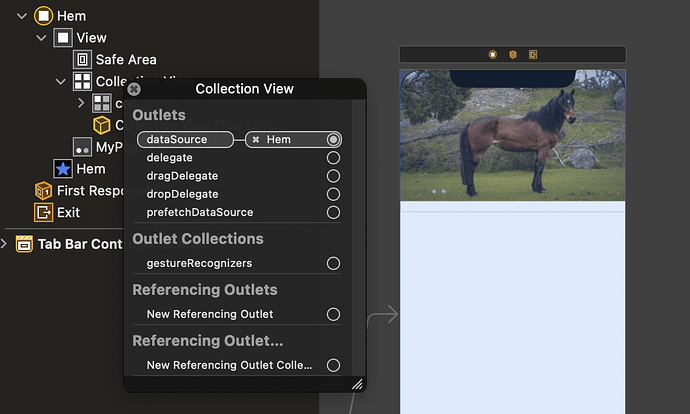Click the prefetchDataSource outlet circle

[333, 212]
